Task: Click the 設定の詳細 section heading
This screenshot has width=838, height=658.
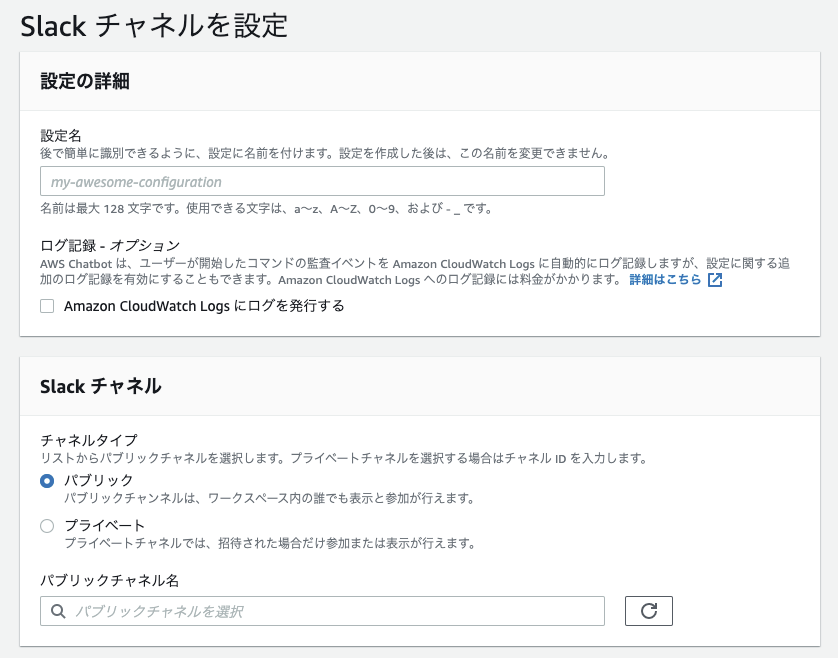Action: 84,81
